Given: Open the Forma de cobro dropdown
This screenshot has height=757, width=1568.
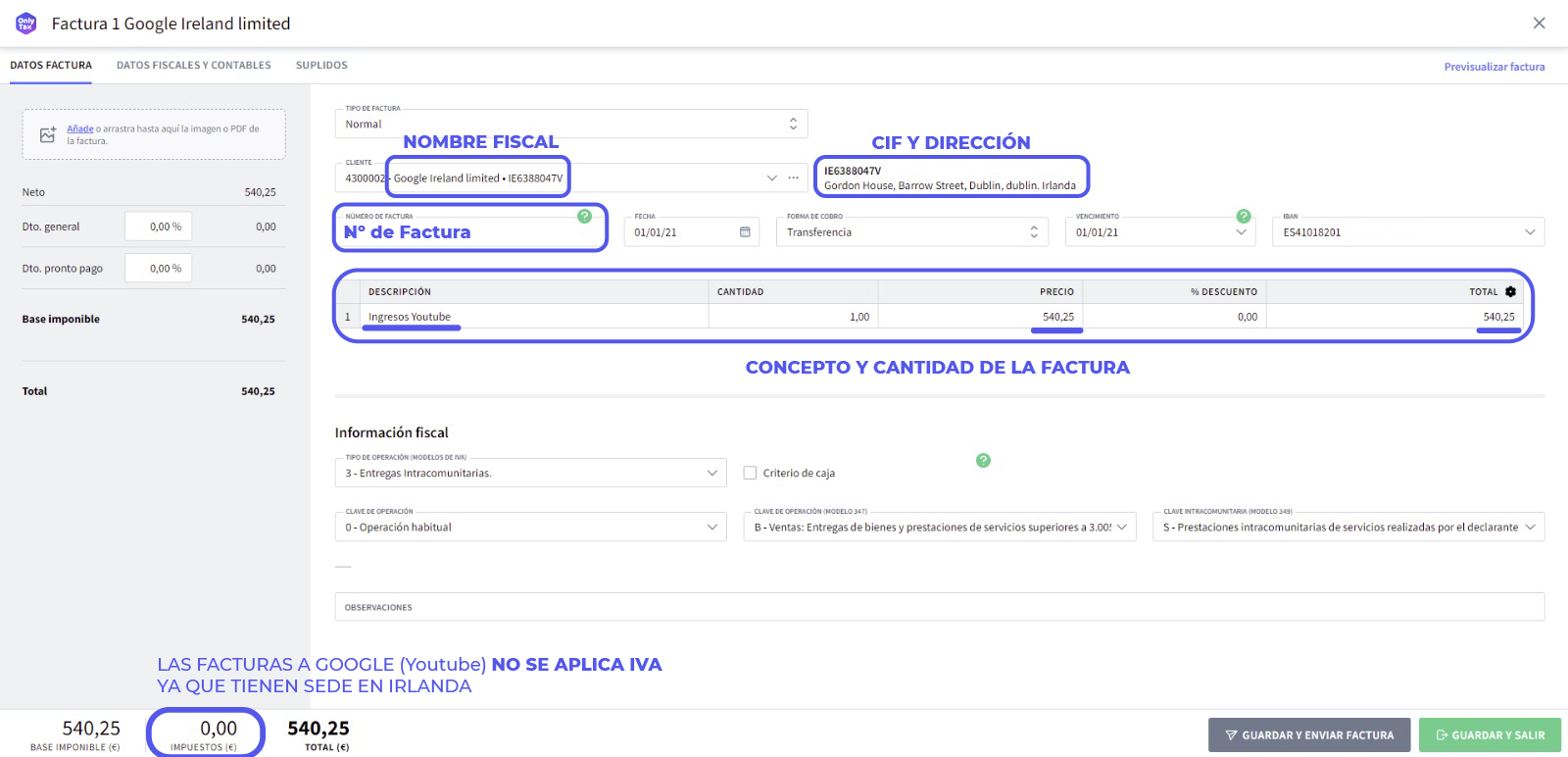Looking at the screenshot, I should (x=1033, y=232).
